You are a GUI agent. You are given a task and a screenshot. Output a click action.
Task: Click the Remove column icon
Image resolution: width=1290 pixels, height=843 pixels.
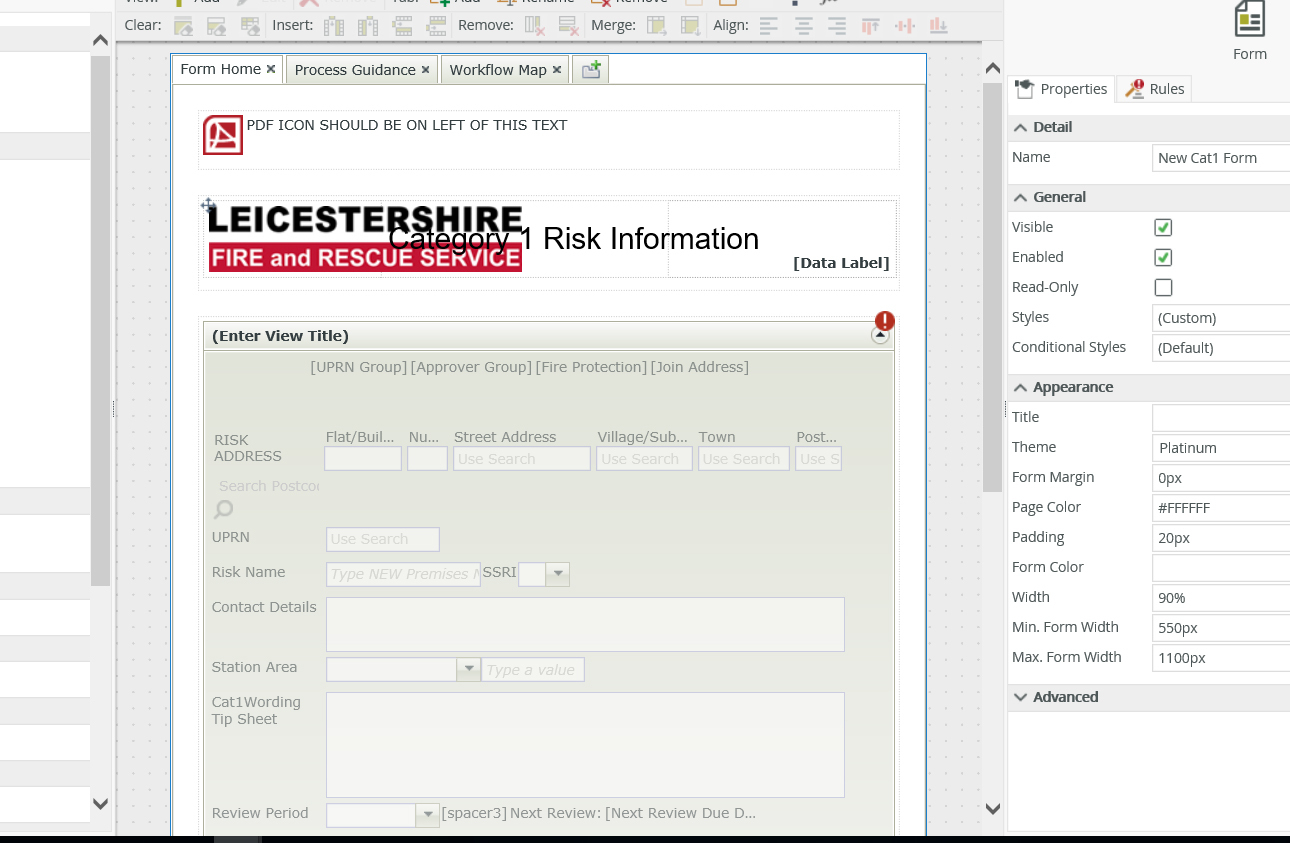point(535,26)
